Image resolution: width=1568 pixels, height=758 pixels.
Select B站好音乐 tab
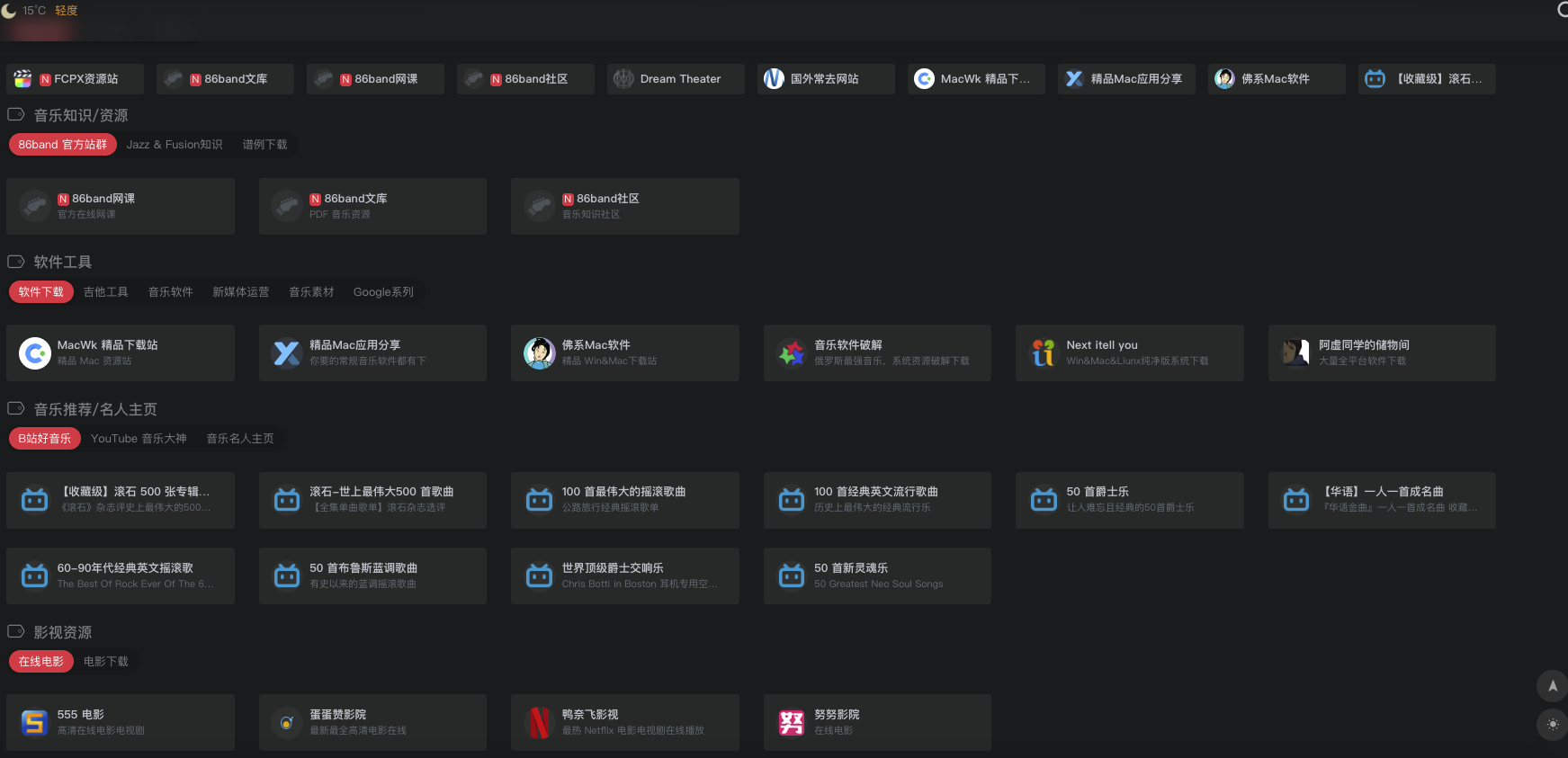tap(45, 439)
